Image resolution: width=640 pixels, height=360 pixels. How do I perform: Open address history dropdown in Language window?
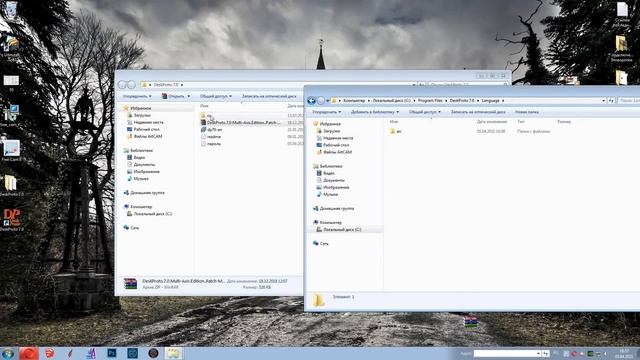tap(603, 100)
